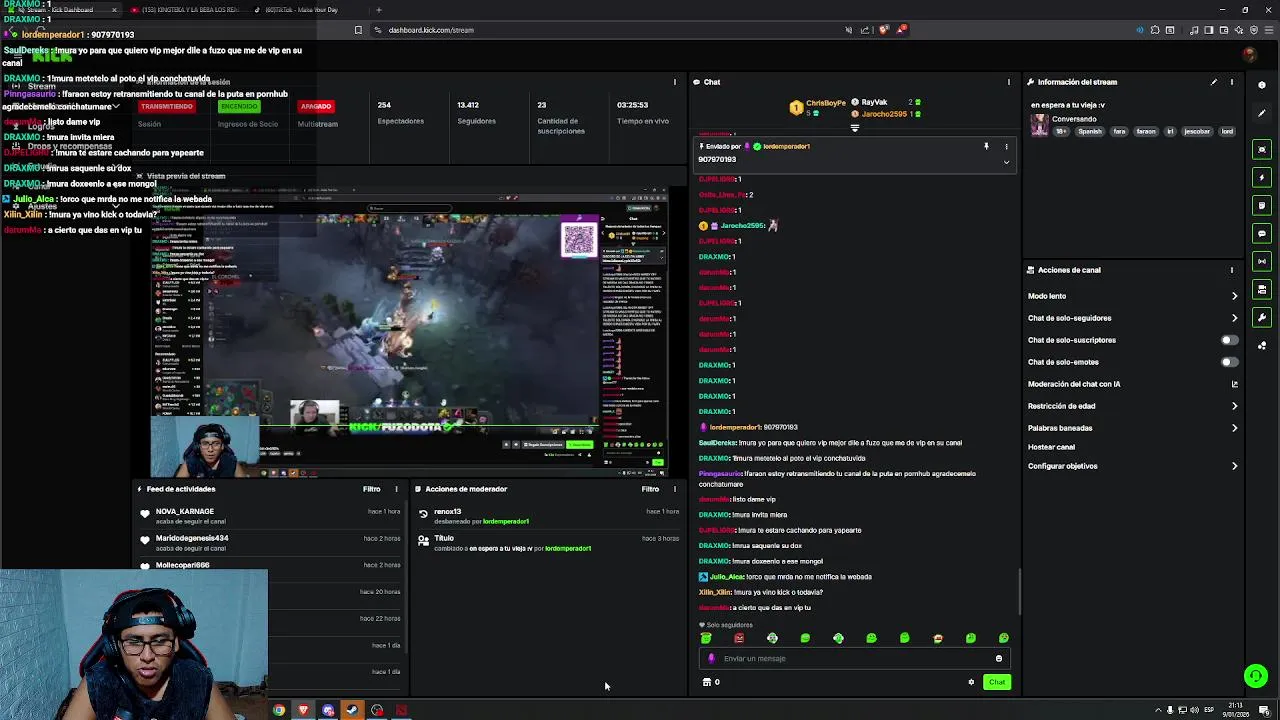Select NOVA_KARNAGE in activity feed

click(184, 511)
